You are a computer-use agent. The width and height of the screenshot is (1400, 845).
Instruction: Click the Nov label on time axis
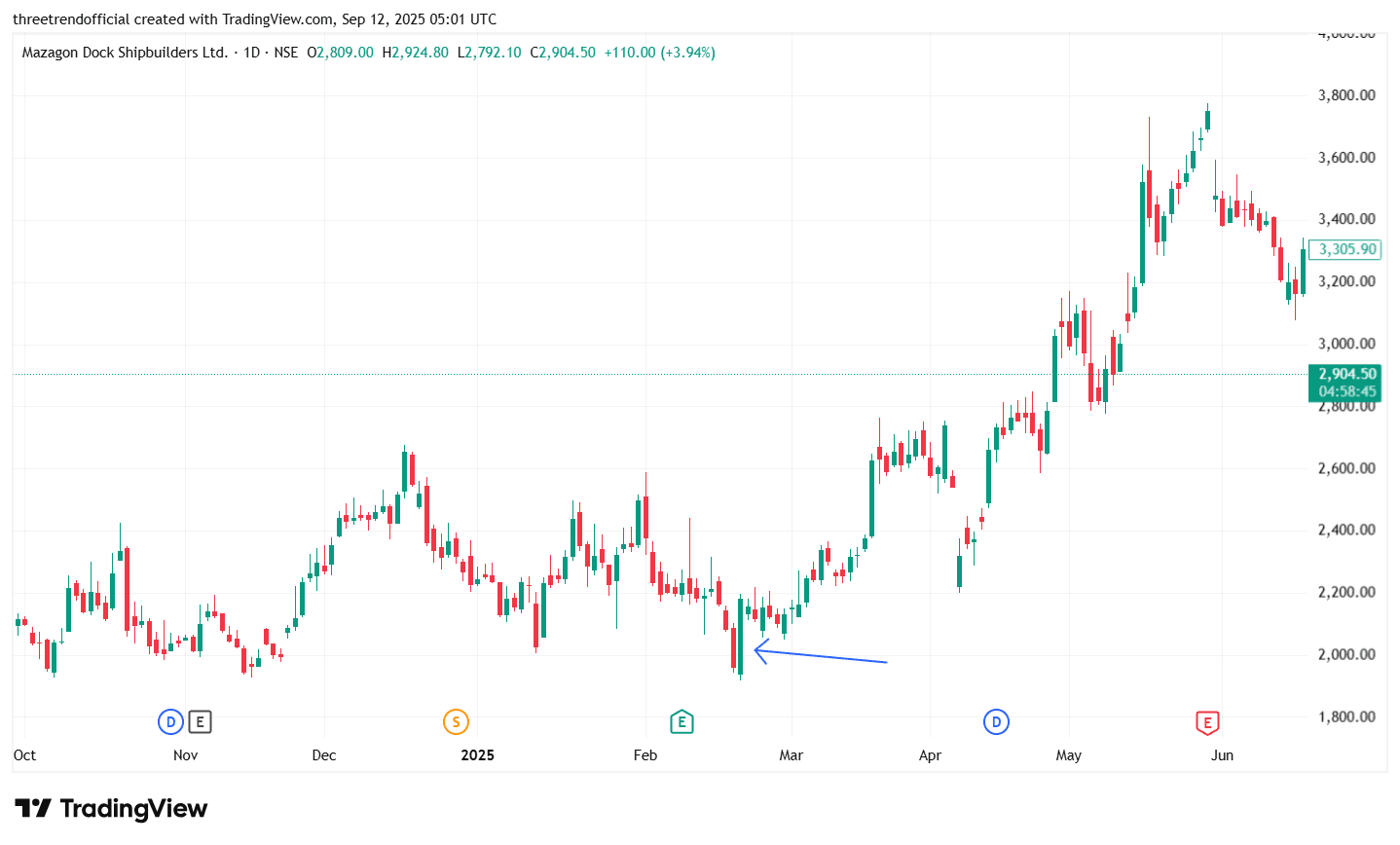(x=185, y=755)
